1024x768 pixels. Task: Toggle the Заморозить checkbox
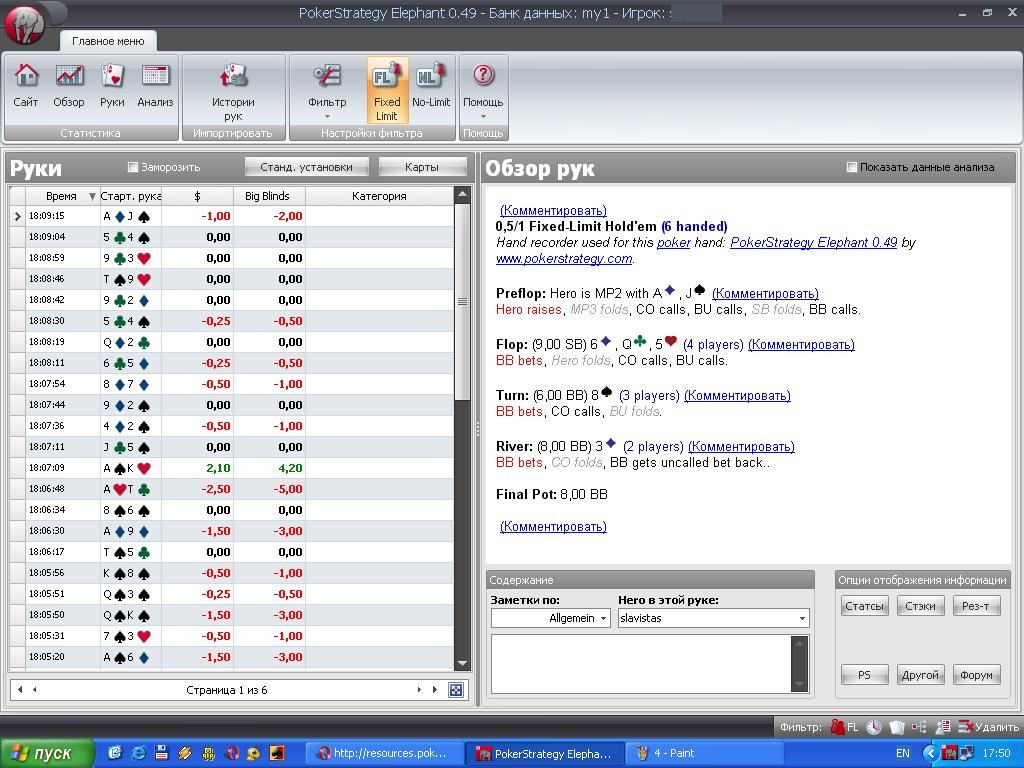[133, 167]
